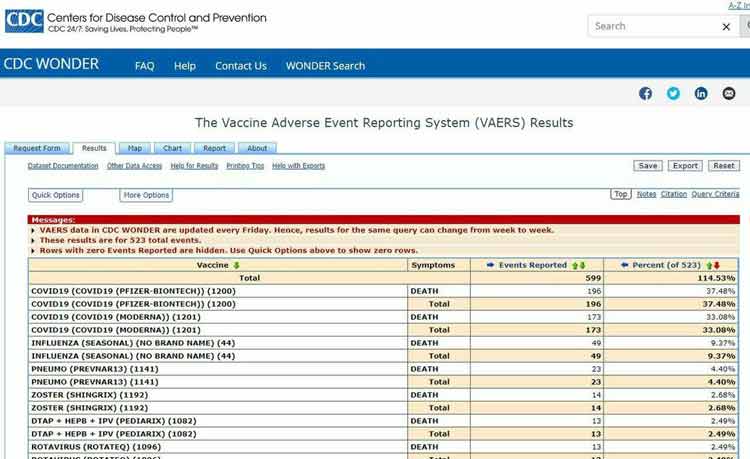Open the Map tab
750x459 pixels.
[135, 148]
